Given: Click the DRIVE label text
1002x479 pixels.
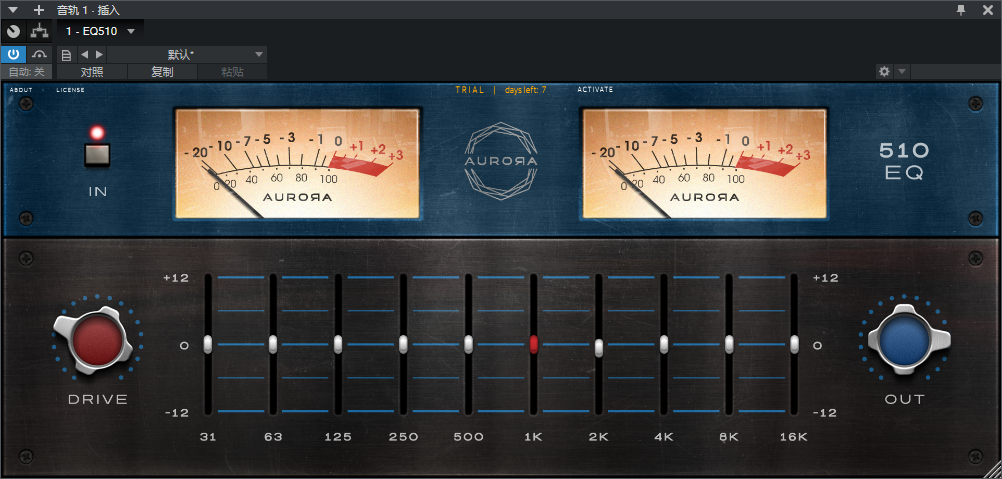Looking at the screenshot, I should pyautogui.click(x=98, y=400).
